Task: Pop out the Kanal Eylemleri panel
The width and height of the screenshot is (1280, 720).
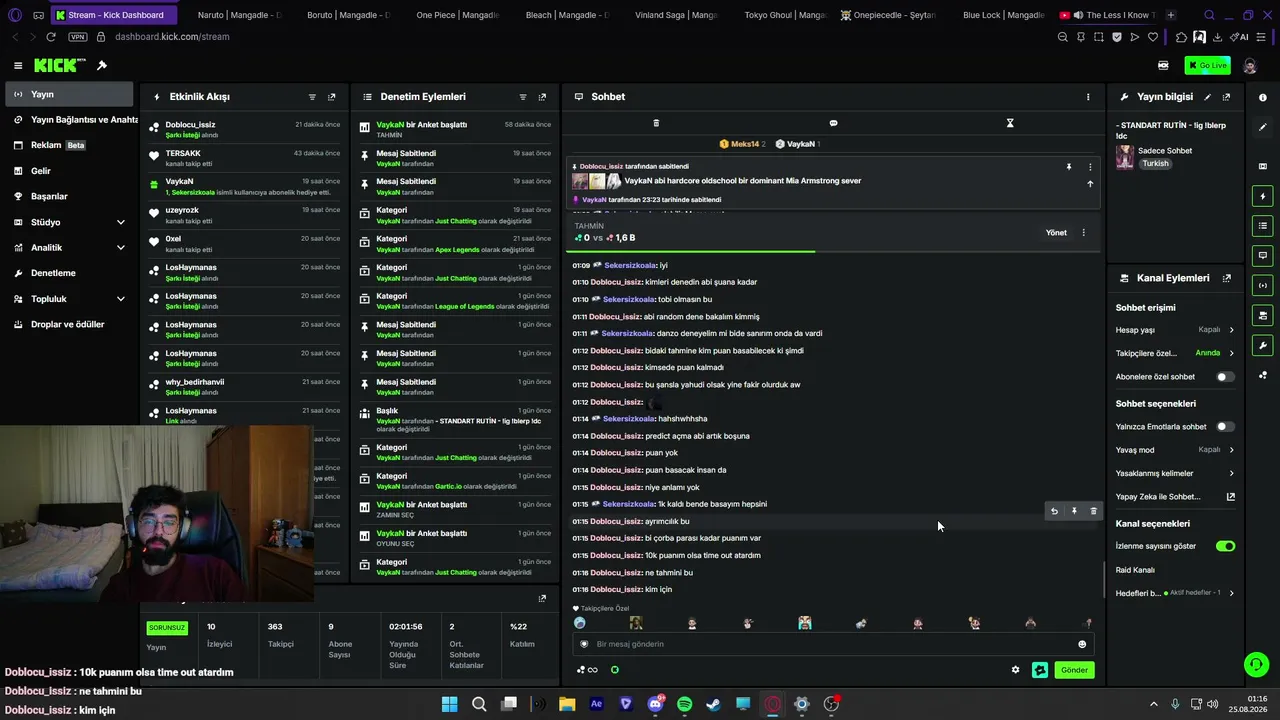Action: coord(1226,278)
